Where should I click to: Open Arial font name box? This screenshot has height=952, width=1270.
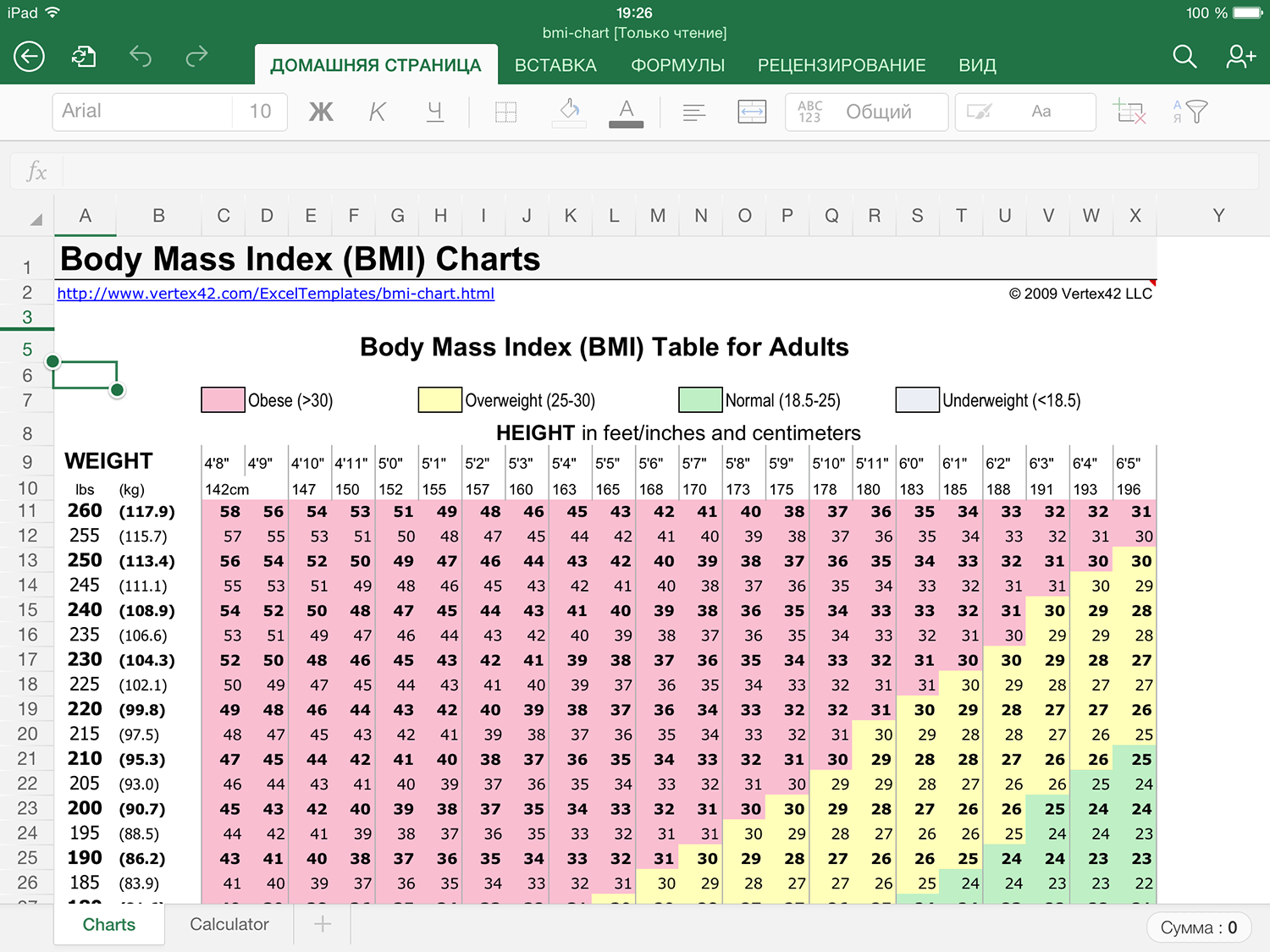(141, 112)
